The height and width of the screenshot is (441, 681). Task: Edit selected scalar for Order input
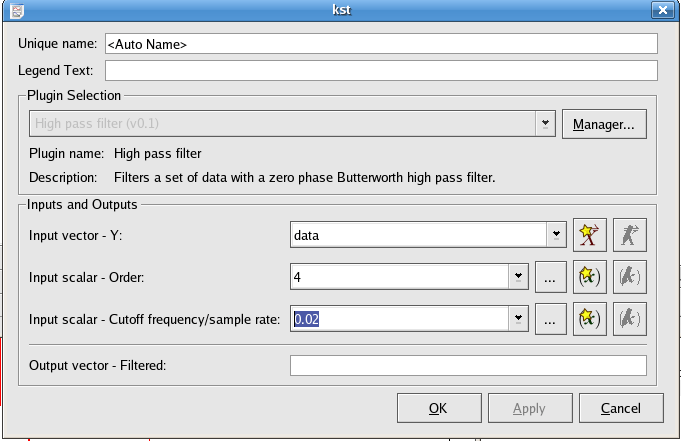(629, 277)
